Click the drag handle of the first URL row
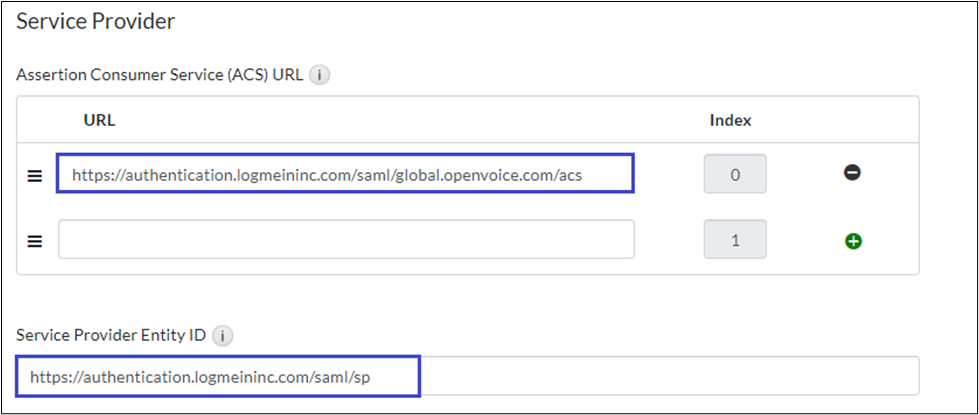979x415 pixels. point(34,175)
